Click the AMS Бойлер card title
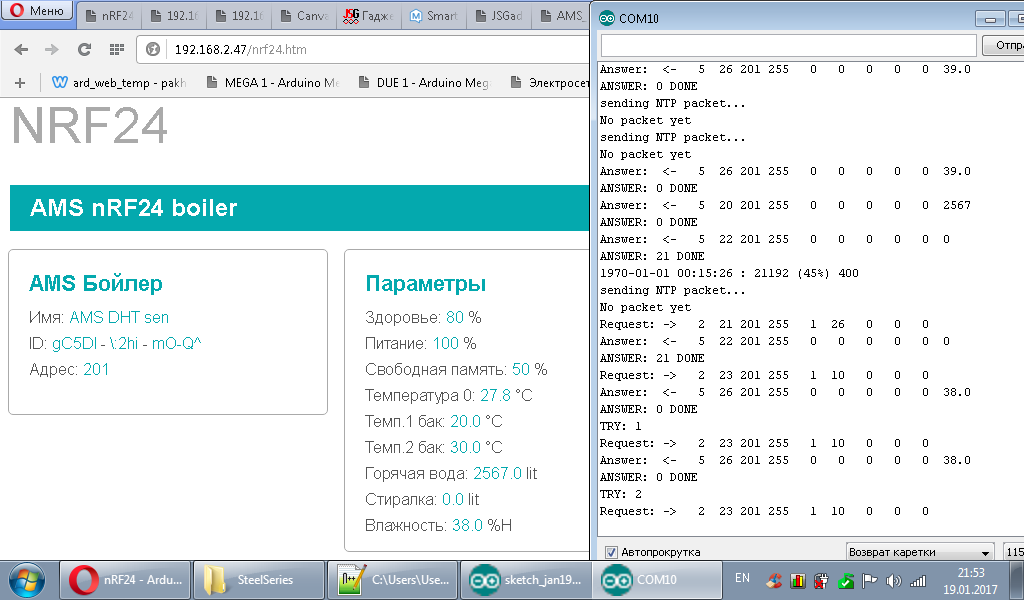The width and height of the screenshot is (1024, 600). (x=96, y=283)
